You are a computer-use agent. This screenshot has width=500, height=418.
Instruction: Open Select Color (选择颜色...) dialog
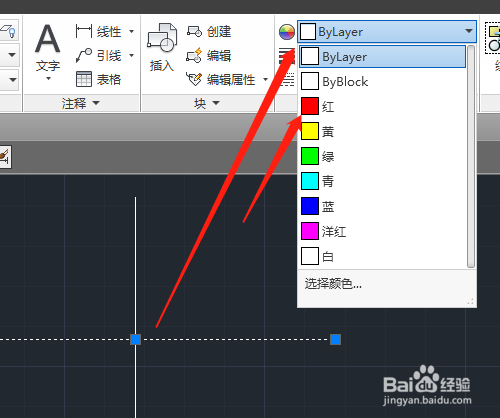coord(333,284)
